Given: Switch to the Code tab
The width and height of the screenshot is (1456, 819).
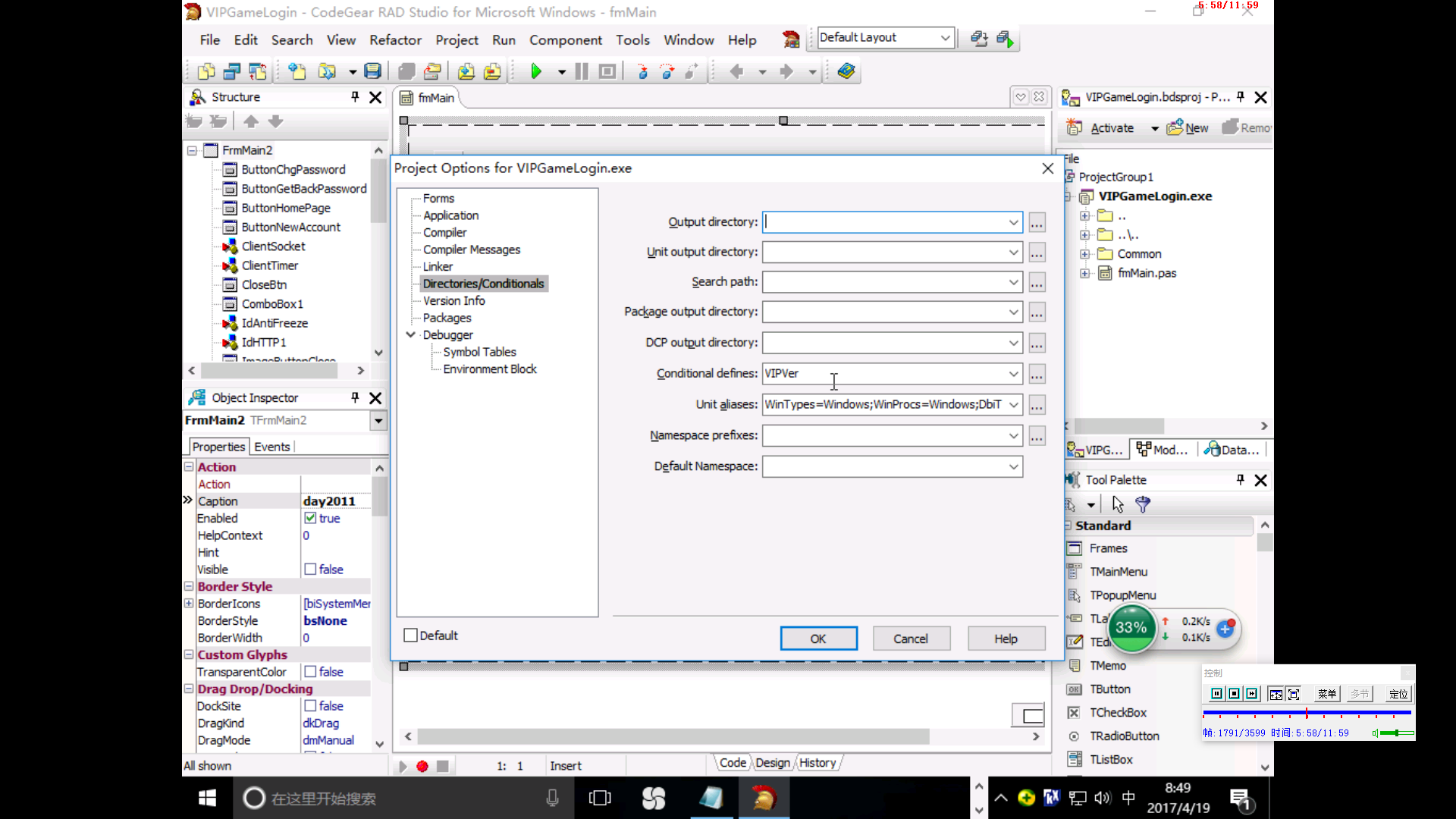Looking at the screenshot, I should (733, 763).
